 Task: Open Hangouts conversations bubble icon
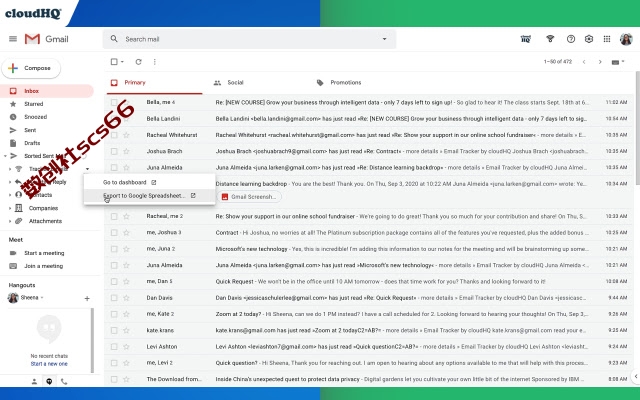(x=49, y=381)
